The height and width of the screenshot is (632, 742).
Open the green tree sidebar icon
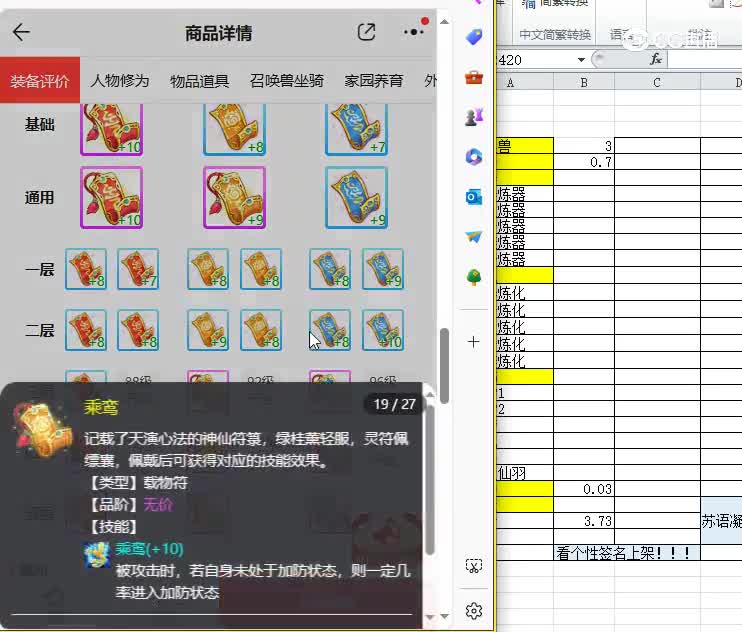pos(474,277)
